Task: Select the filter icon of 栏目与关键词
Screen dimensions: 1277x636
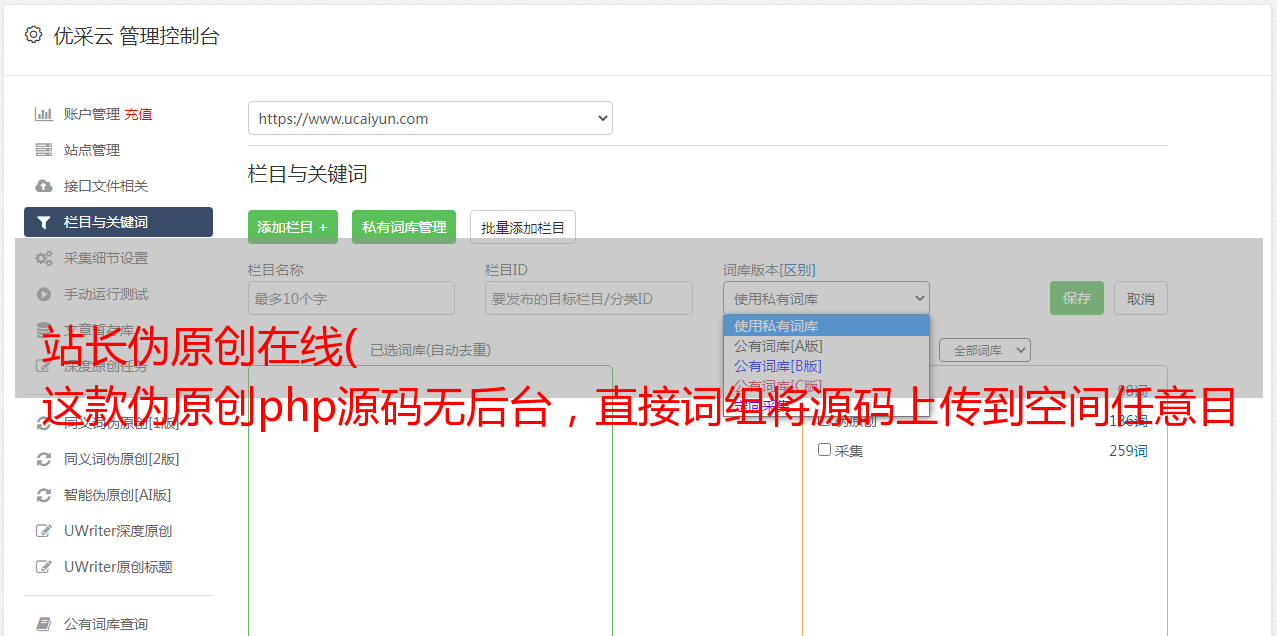Action: pos(43,222)
